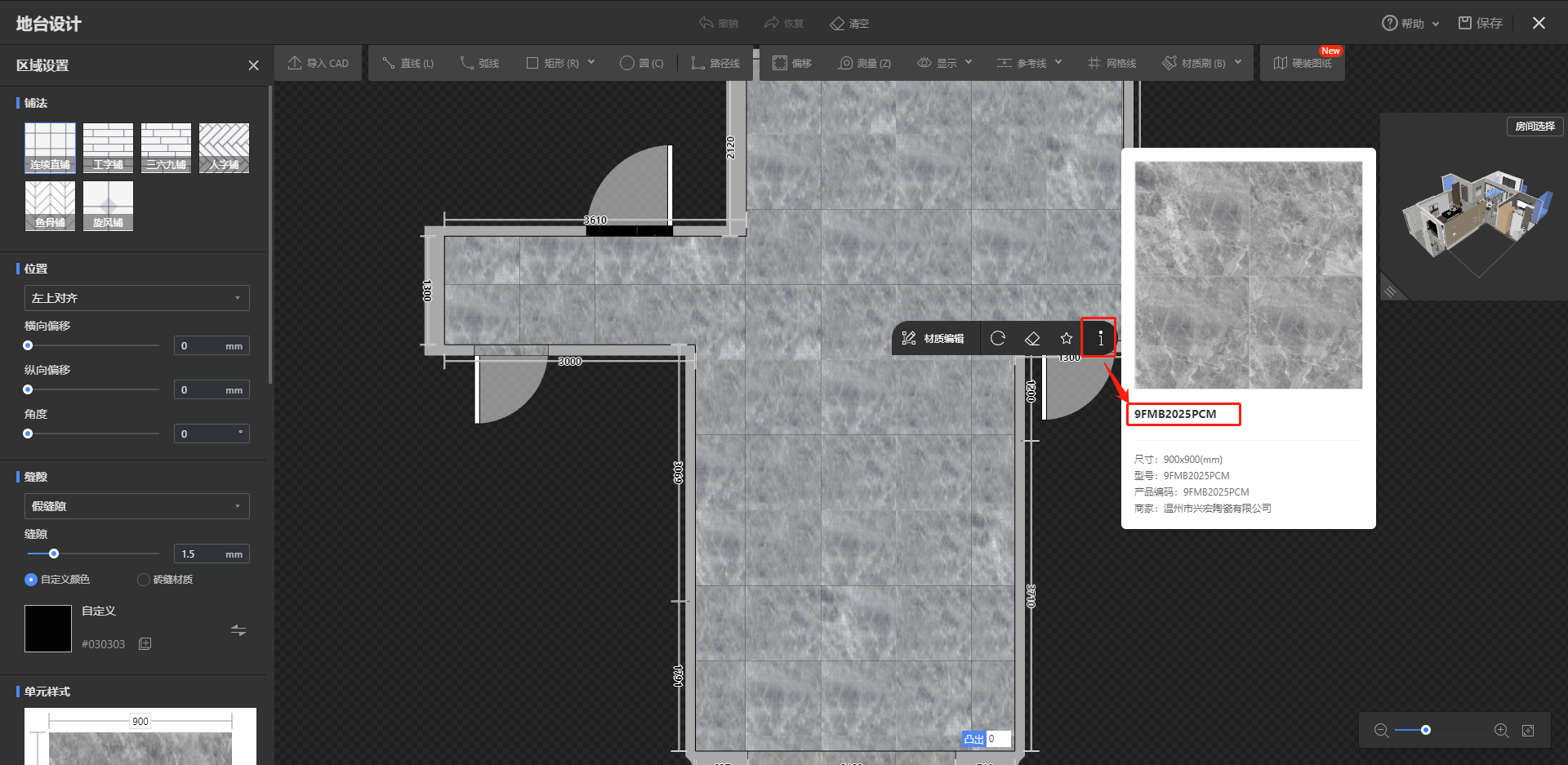Open the gap type dropdown showing 假缝隙
This screenshot has width=1568, height=765.
pyautogui.click(x=136, y=506)
